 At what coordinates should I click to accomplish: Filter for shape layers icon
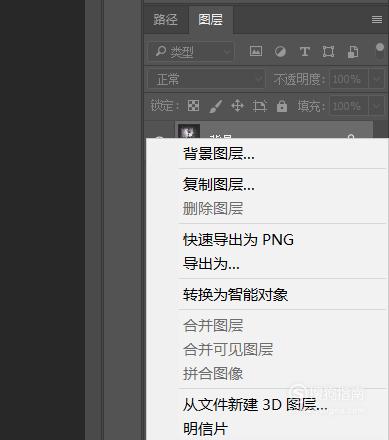328,52
